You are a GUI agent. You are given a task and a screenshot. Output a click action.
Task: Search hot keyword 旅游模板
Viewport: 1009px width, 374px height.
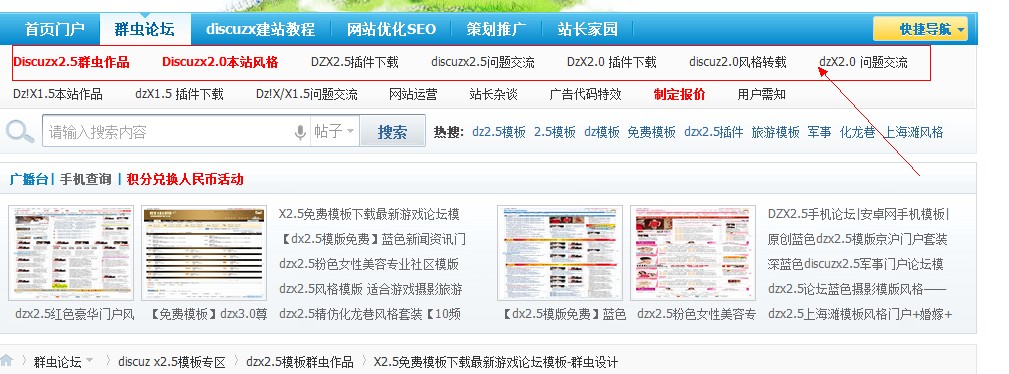coord(775,132)
